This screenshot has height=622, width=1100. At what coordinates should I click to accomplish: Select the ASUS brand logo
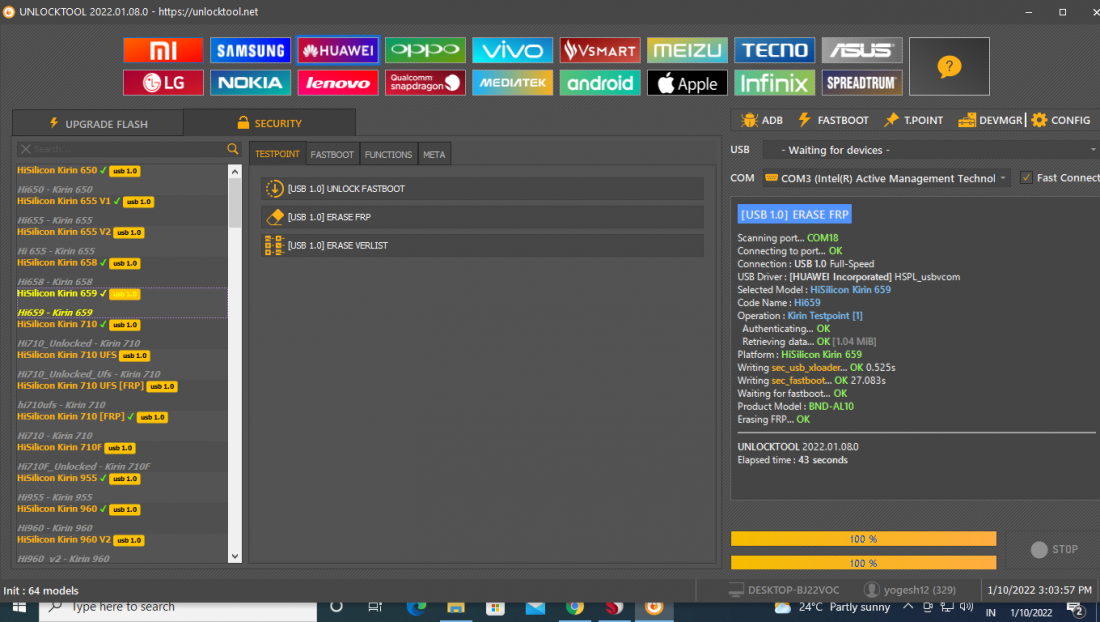(x=861, y=50)
